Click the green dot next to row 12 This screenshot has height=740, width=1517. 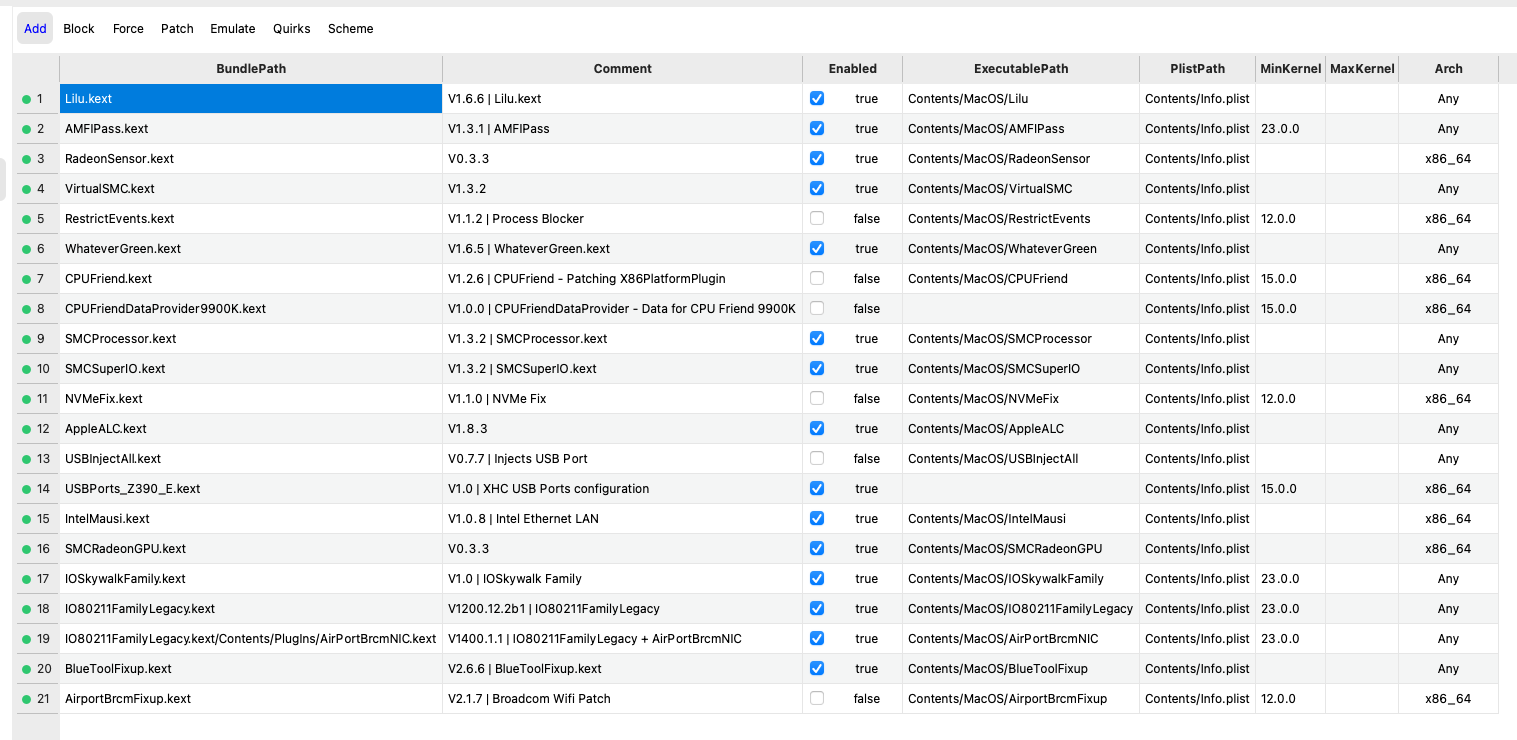click(26, 429)
